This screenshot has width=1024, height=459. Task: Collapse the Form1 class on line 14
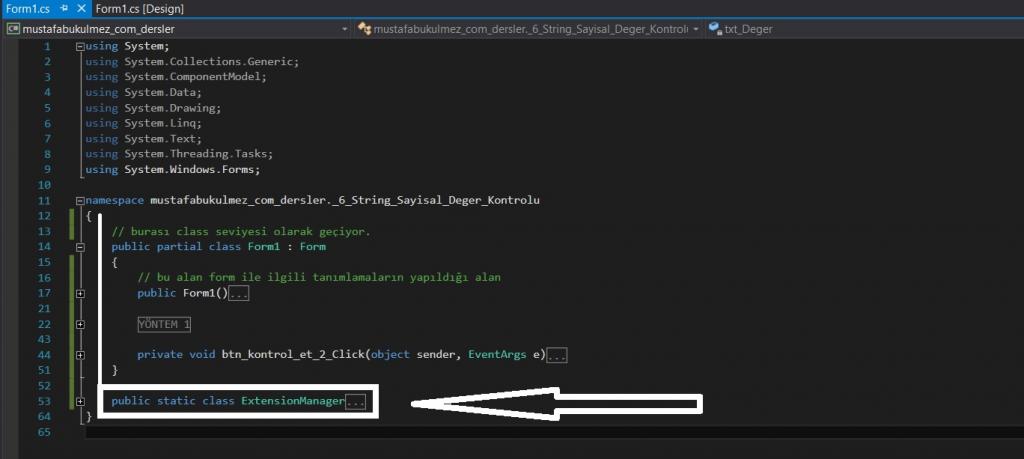click(80, 247)
